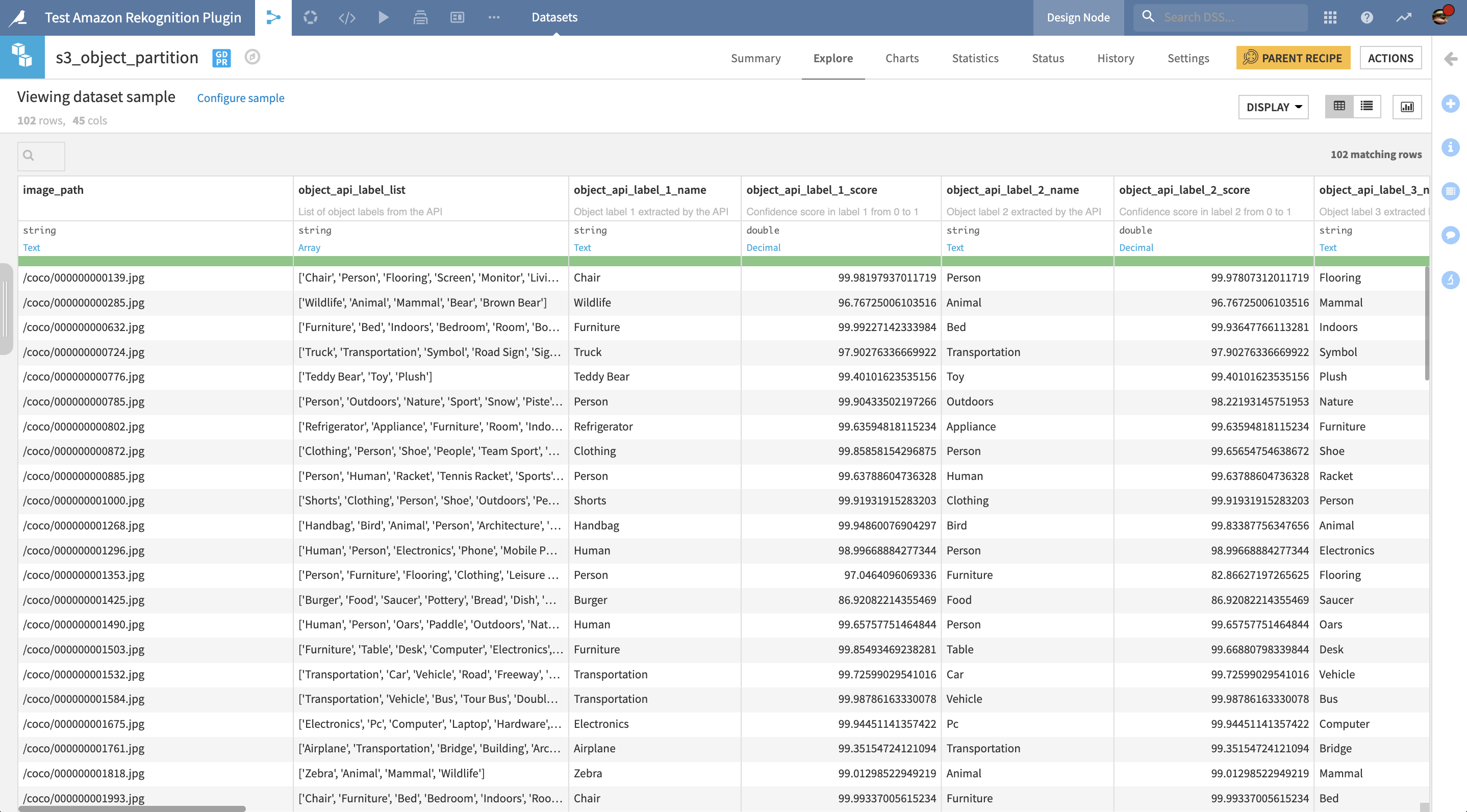Select the list view display icon
The height and width of the screenshot is (812, 1467).
click(1366, 106)
